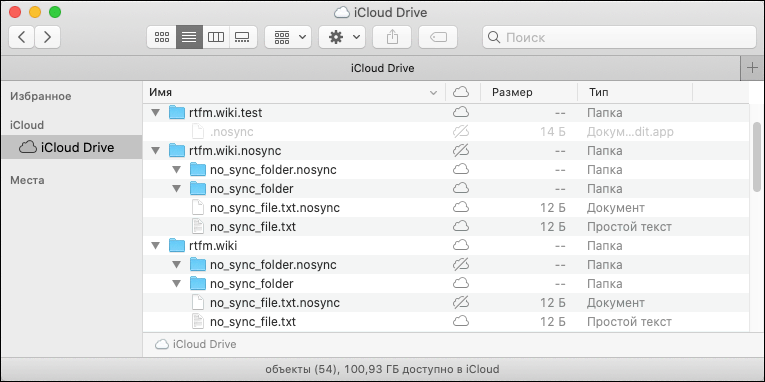Go back with the left arrow
Image resolution: width=765 pixels, height=382 pixels.
coord(21,37)
